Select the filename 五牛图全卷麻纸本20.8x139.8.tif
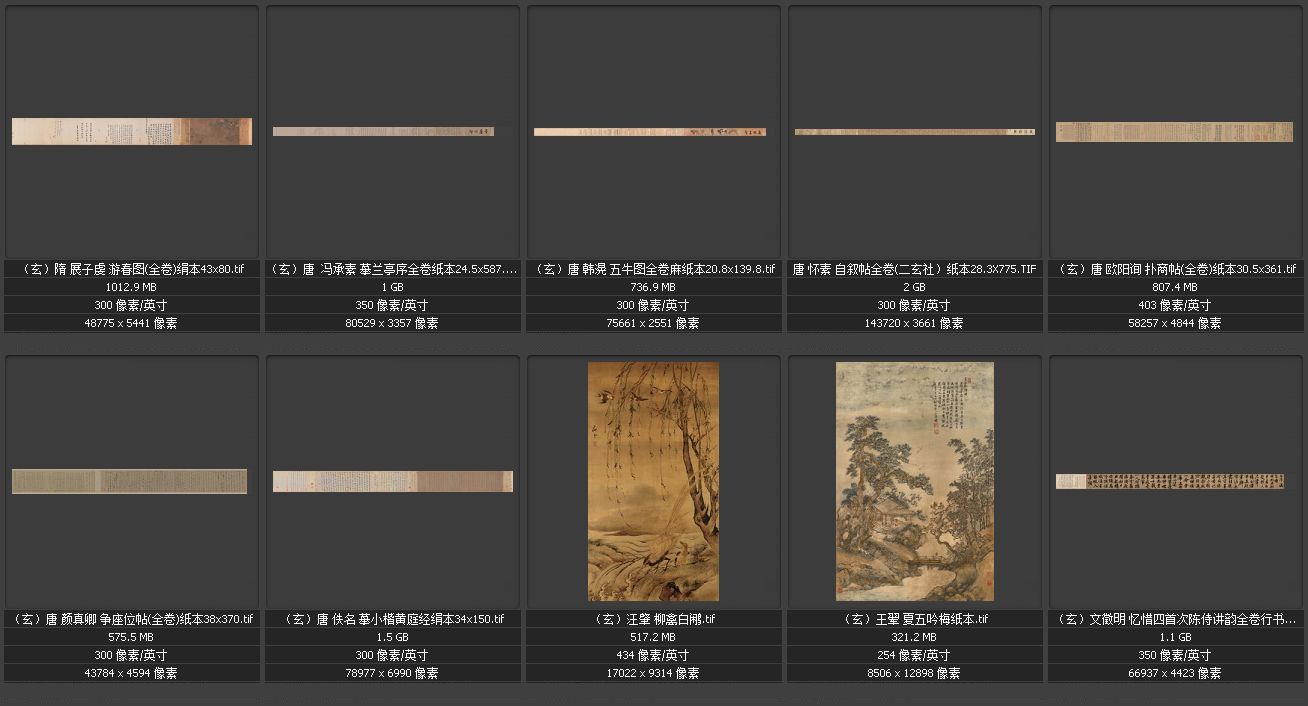The image size is (1308, 706). [x=654, y=269]
